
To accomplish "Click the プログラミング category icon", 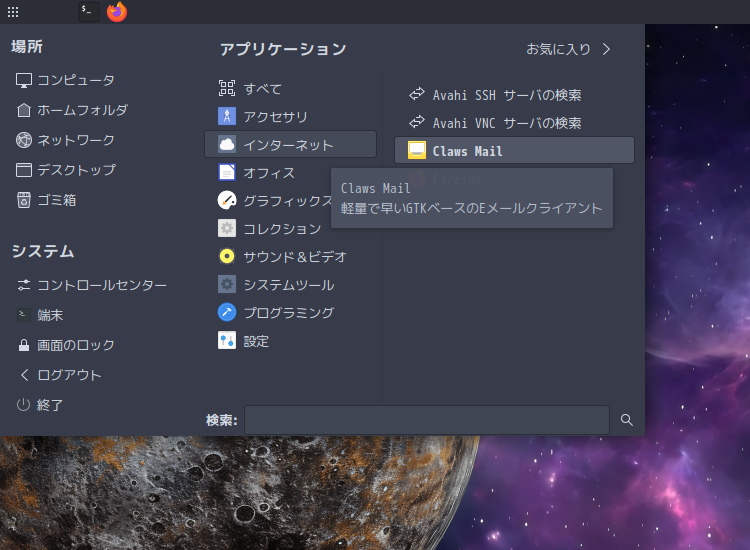I will 227,312.
